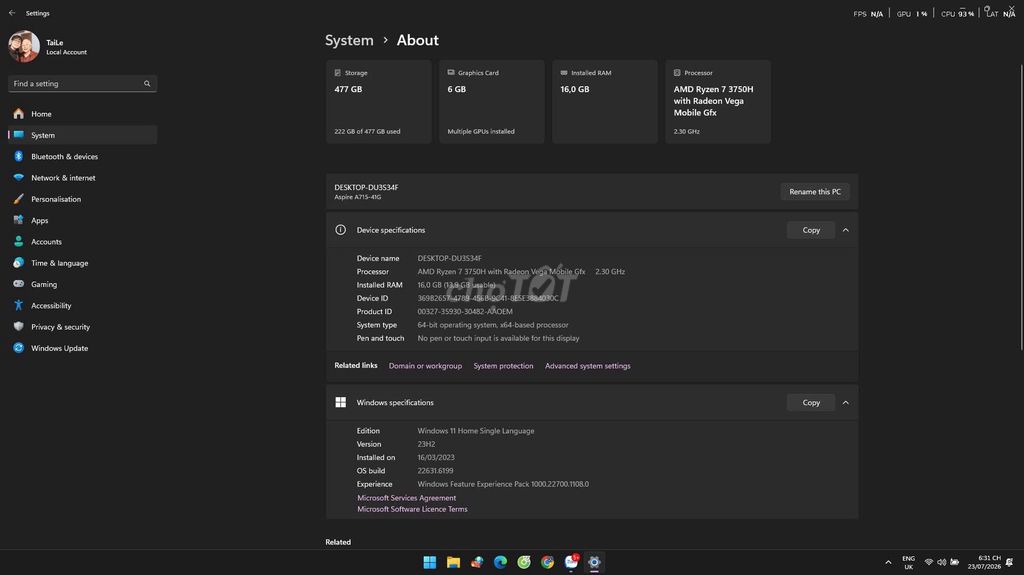This screenshot has width=1024, height=575.
Task: Click the Wi-Fi icon in system tray
Action: [929, 563]
